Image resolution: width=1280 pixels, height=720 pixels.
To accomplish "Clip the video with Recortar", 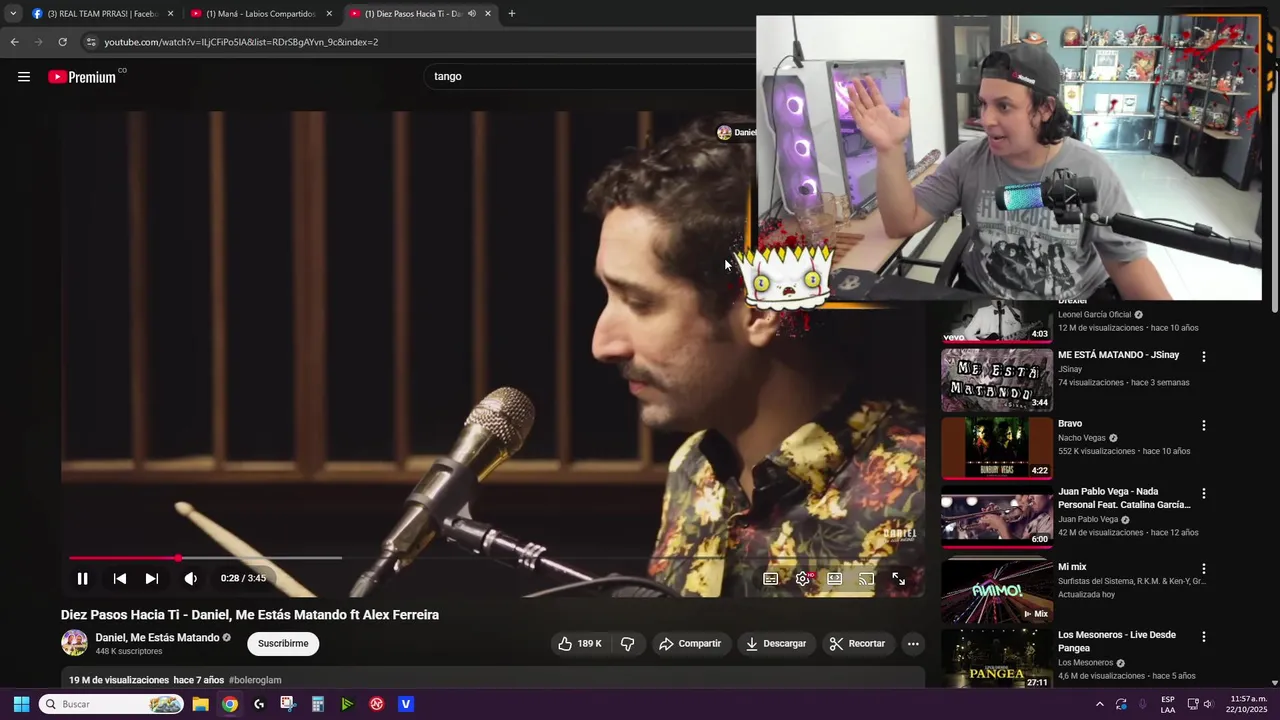I will pos(858,644).
